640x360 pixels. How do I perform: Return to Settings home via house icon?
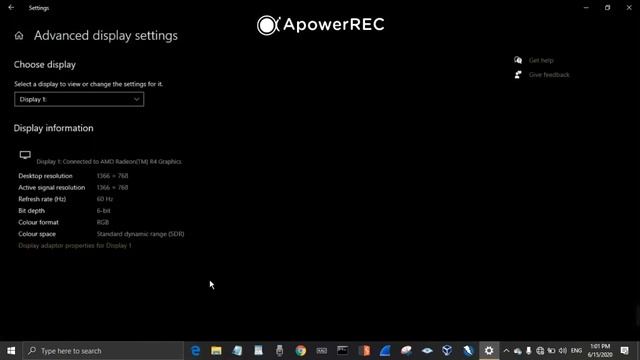[x=19, y=36]
